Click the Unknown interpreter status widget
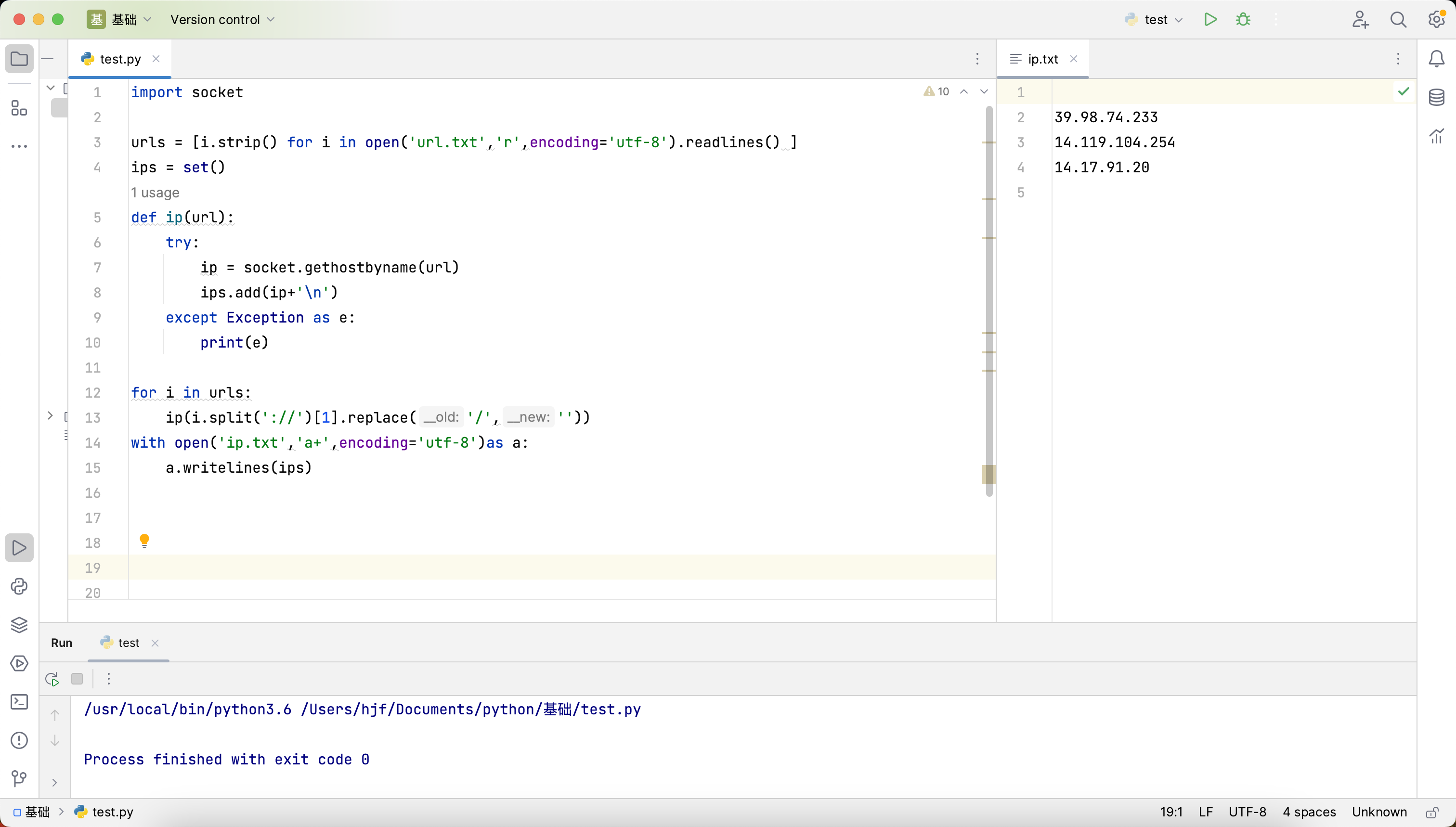Screen dimensions: 1456x827 1379,812
